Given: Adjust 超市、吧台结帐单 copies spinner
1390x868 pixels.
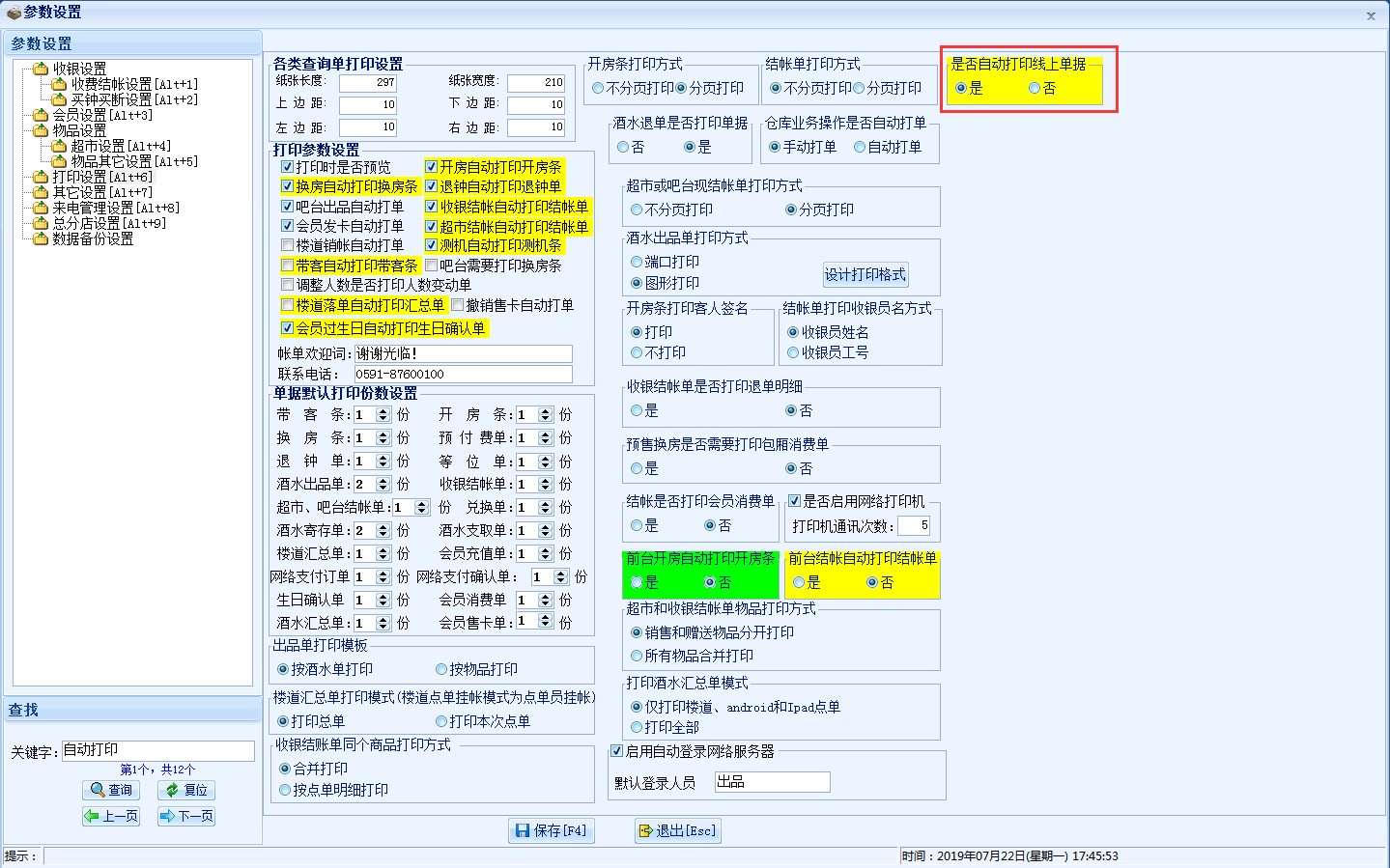Looking at the screenshot, I should (421, 507).
